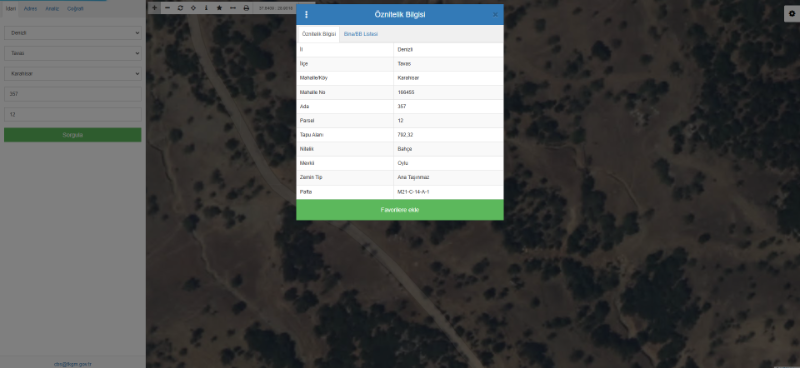Viewport: 800px width, 368px height.
Task: Select the measure distance tool icon
Action: pyautogui.click(x=233, y=8)
